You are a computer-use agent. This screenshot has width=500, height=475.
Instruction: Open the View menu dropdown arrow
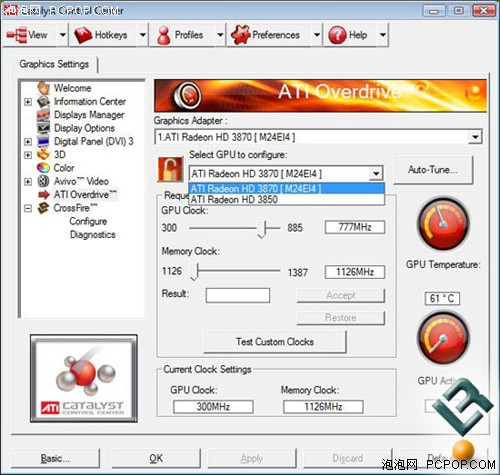click(63, 35)
